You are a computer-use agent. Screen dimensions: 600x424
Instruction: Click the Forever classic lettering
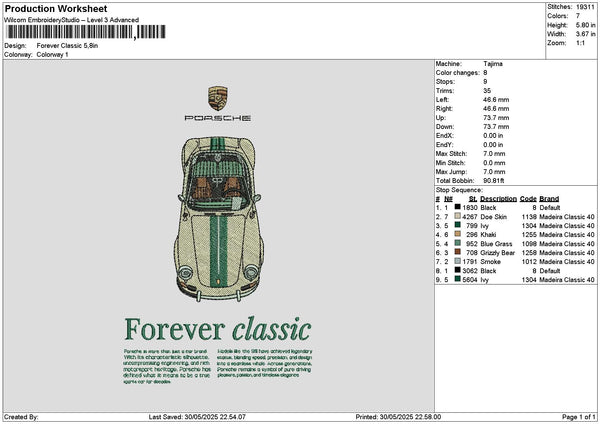pos(218,329)
